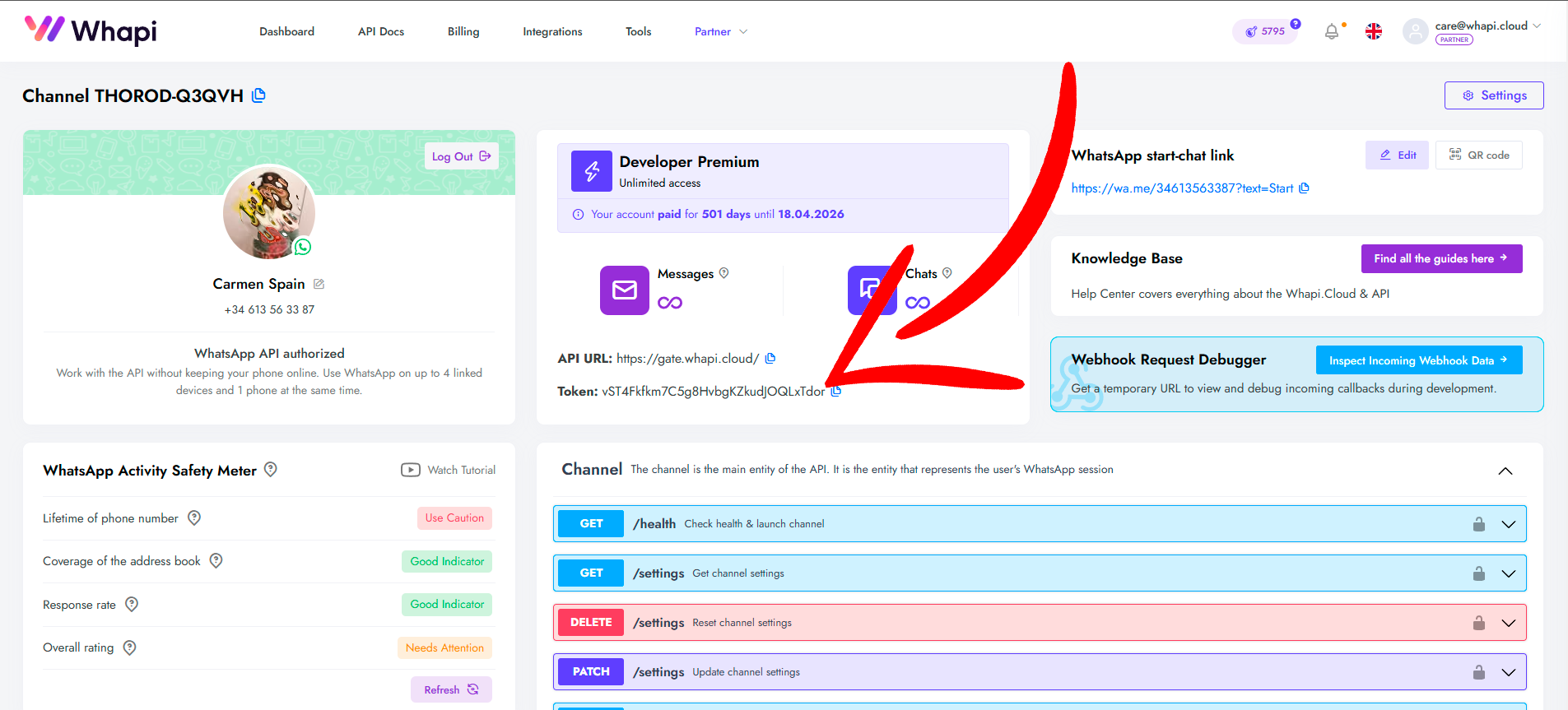Show Coverage of address book info
This screenshot has width=1568, height=710.
(x=216, y=560)
